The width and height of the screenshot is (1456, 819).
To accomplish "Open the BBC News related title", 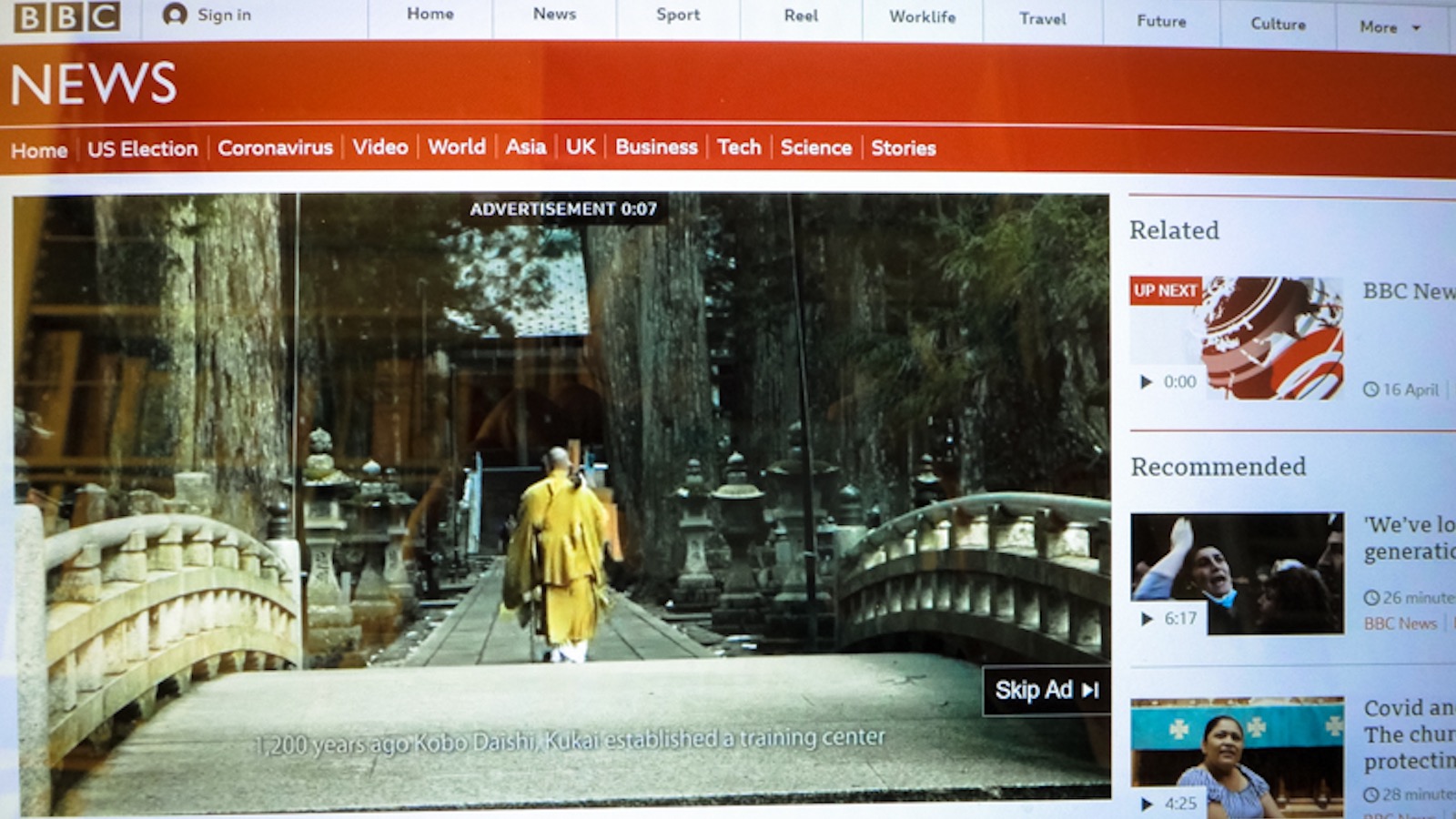I will pos(1409,291).
